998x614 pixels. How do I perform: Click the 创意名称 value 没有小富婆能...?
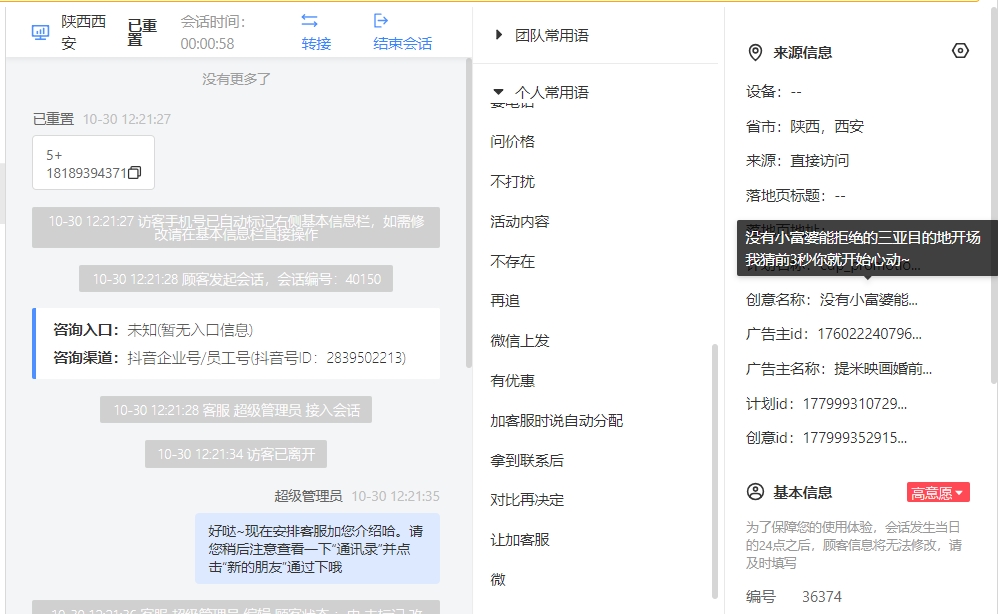click(869, 299)
